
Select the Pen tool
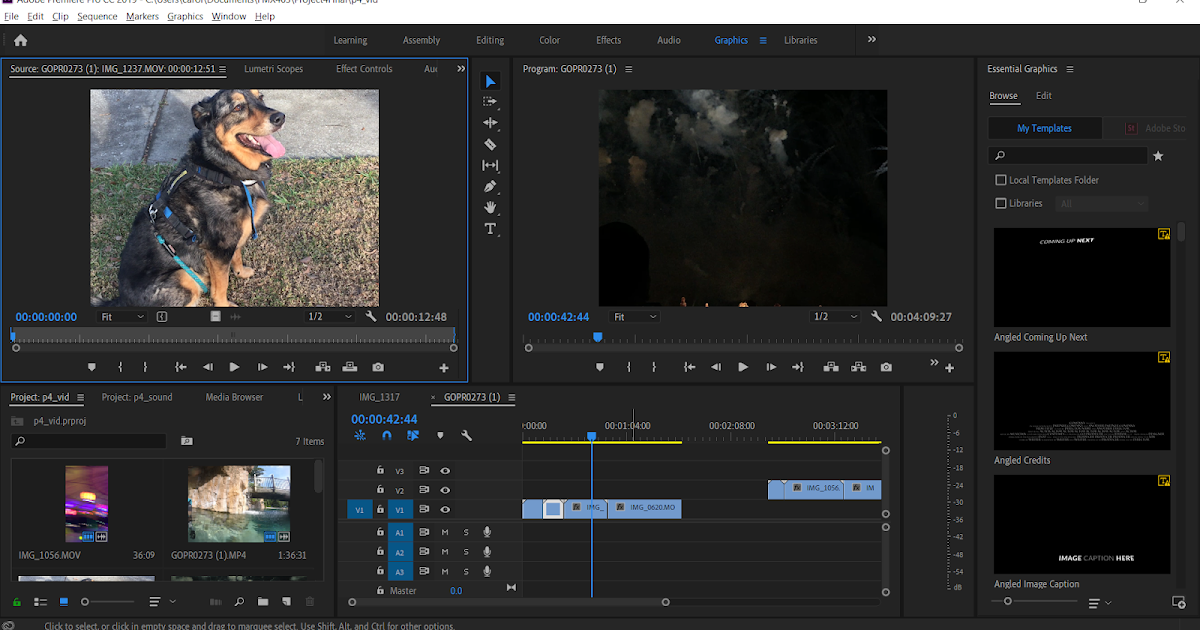click(490, 187)
